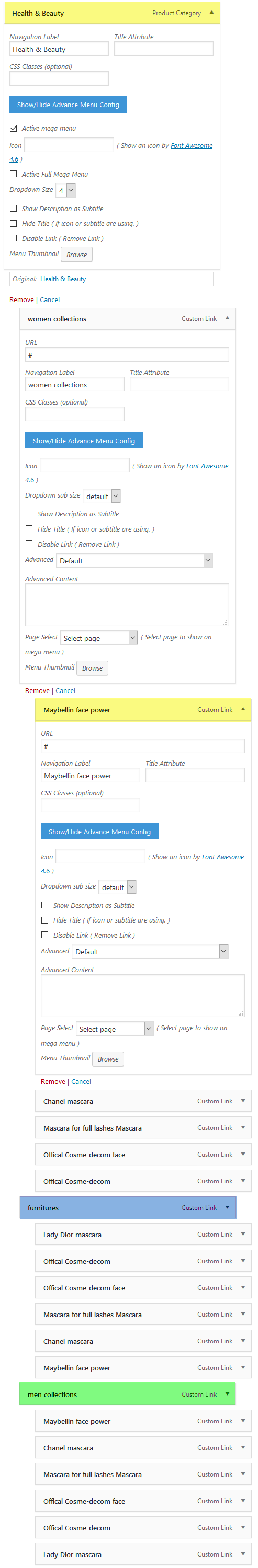
Task: Click Show/Hide Advance Menu Config for Health & Beauty
Action: point(69,105)
